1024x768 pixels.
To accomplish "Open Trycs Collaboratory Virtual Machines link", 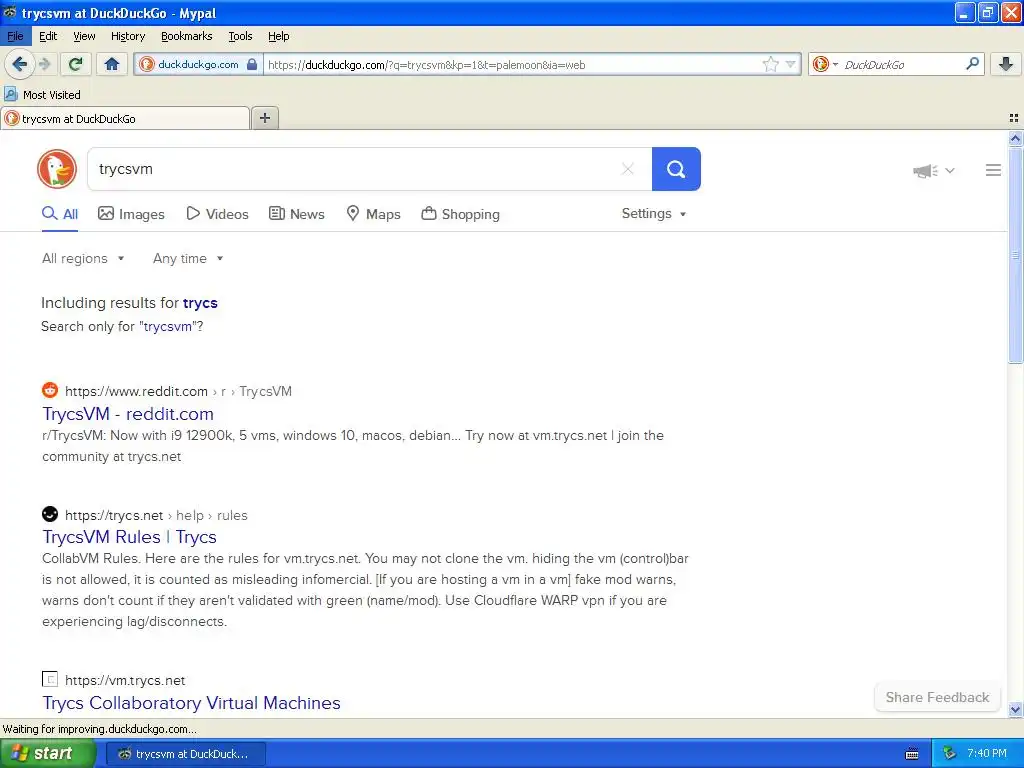I will [x=191, y=703].
